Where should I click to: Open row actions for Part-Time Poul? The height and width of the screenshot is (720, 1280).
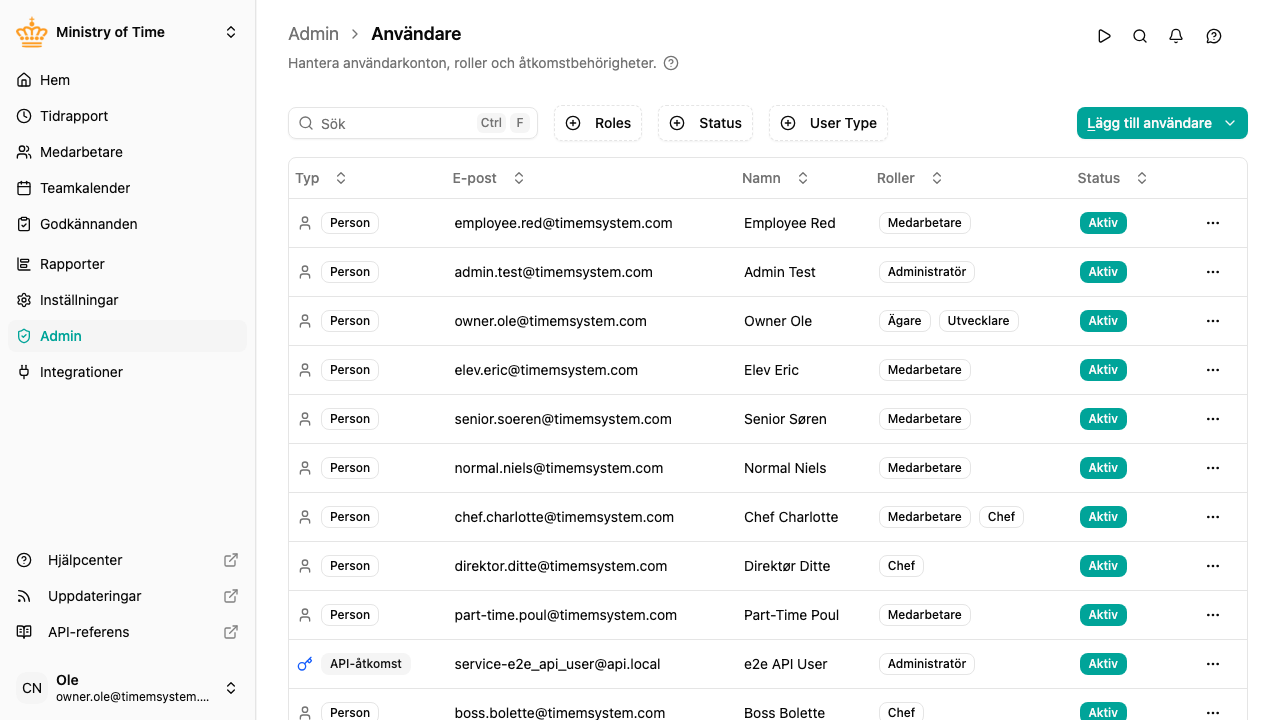[x=1213, y=615]
